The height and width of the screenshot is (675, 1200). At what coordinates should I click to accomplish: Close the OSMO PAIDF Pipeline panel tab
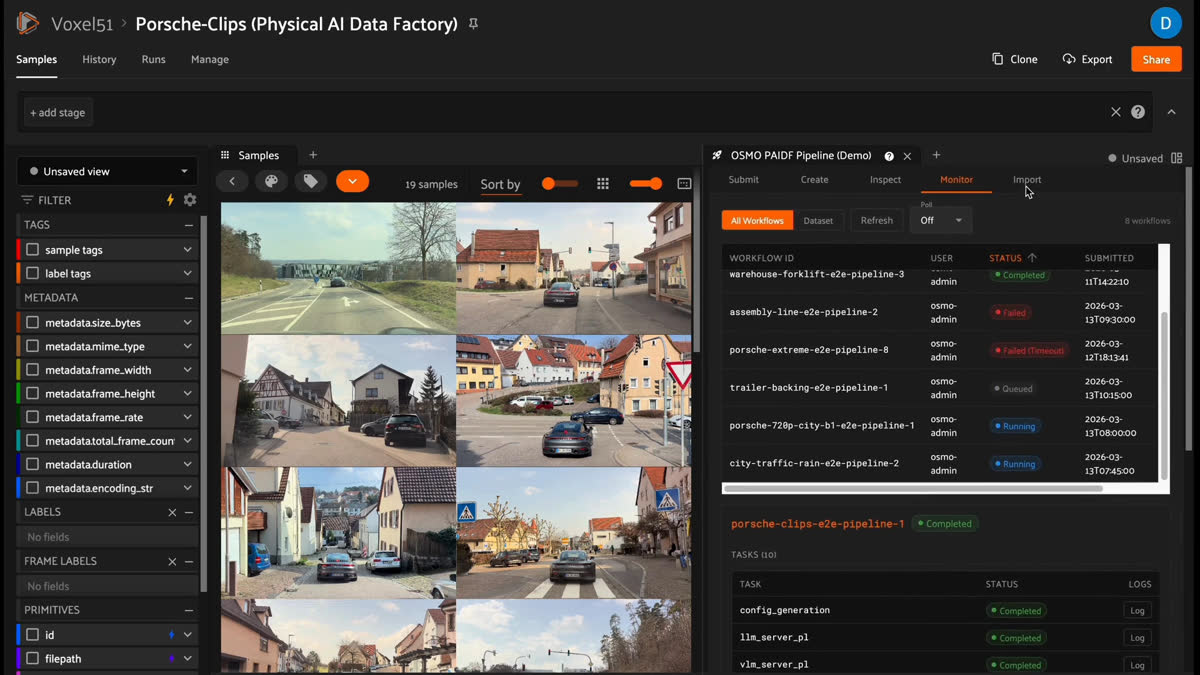(907, 156)
